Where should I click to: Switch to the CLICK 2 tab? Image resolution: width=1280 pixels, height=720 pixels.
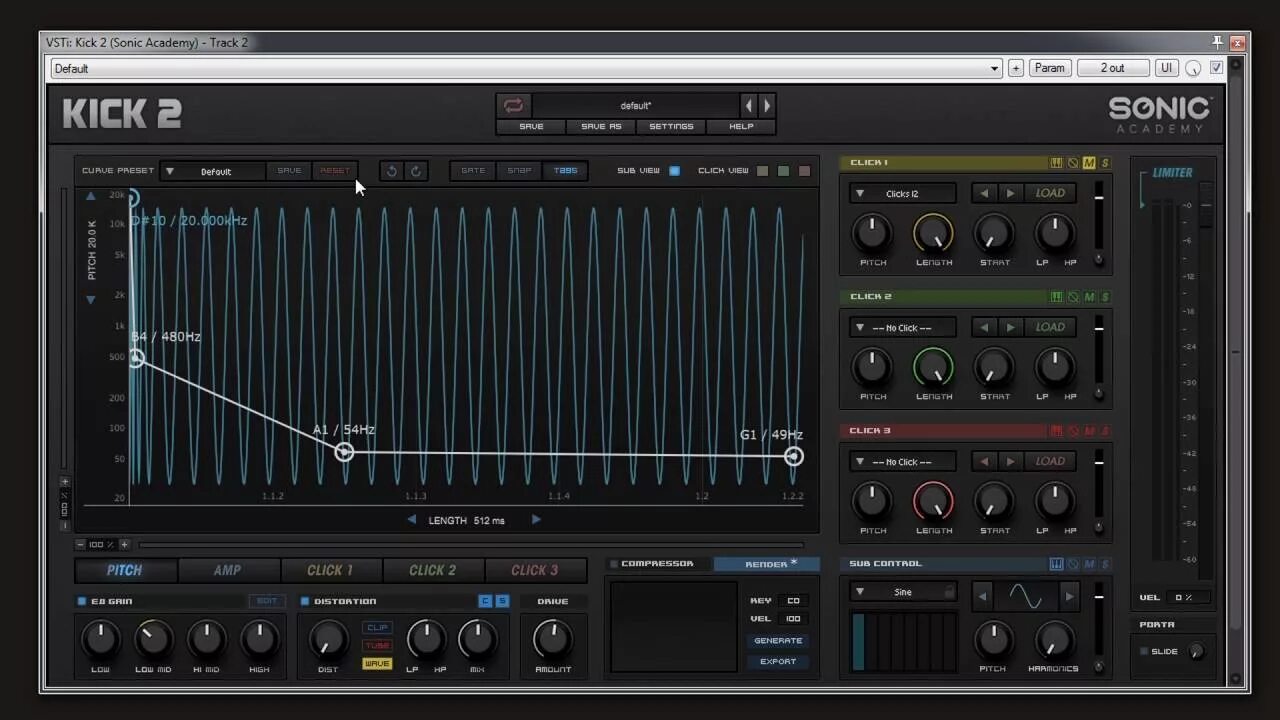[x=433, y=570]
